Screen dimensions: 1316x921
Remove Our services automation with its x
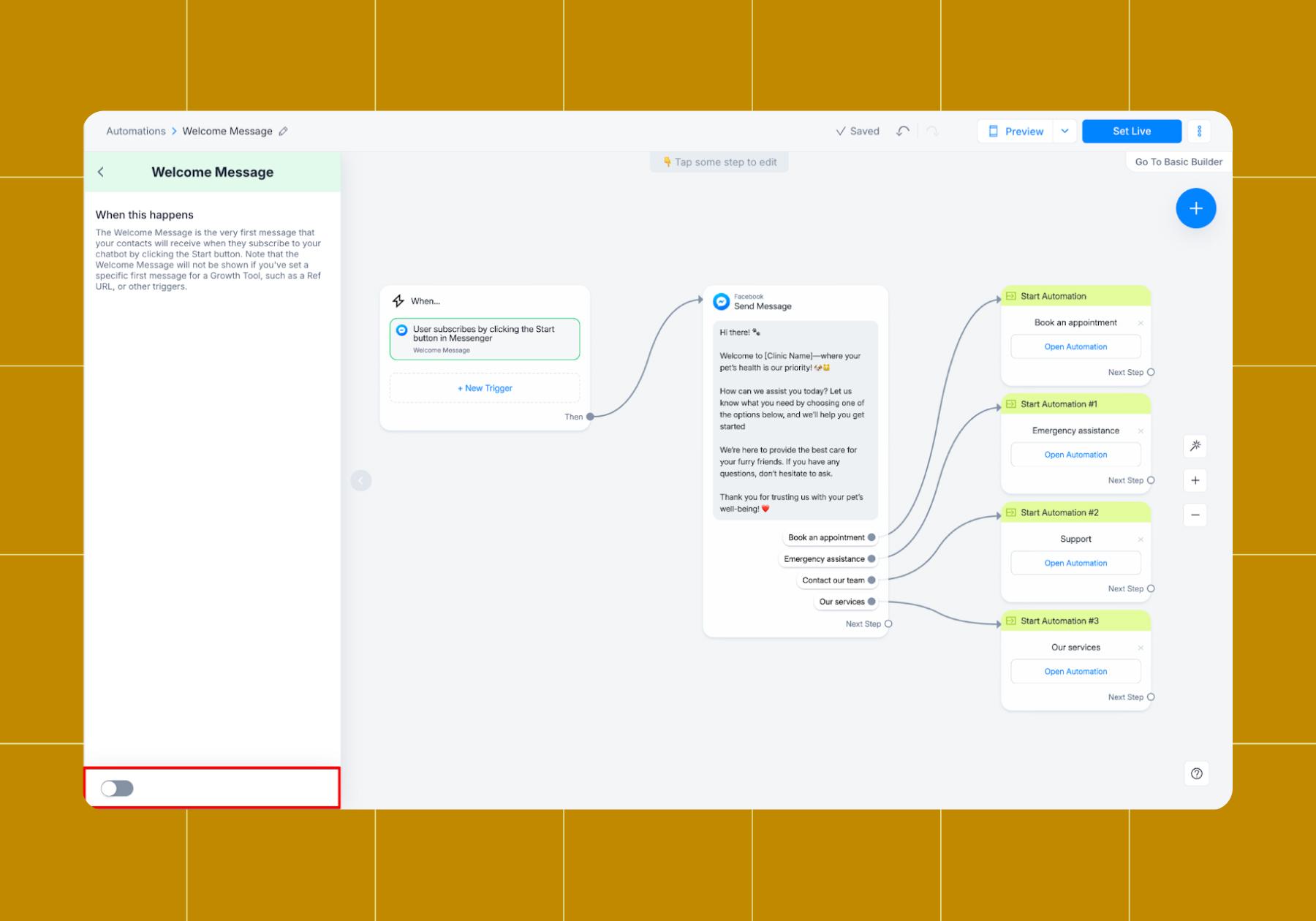tap(1140, 648)
